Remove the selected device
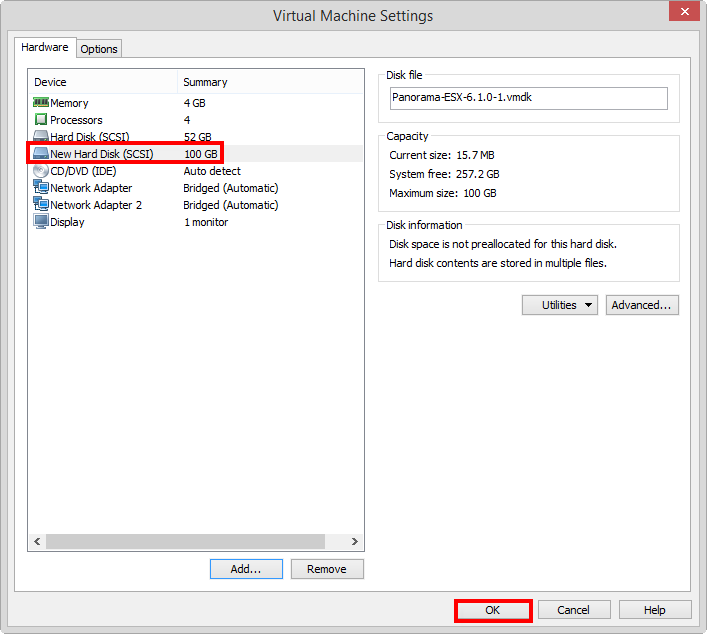This screenshot has width=707, height=634. click(327, 569)
